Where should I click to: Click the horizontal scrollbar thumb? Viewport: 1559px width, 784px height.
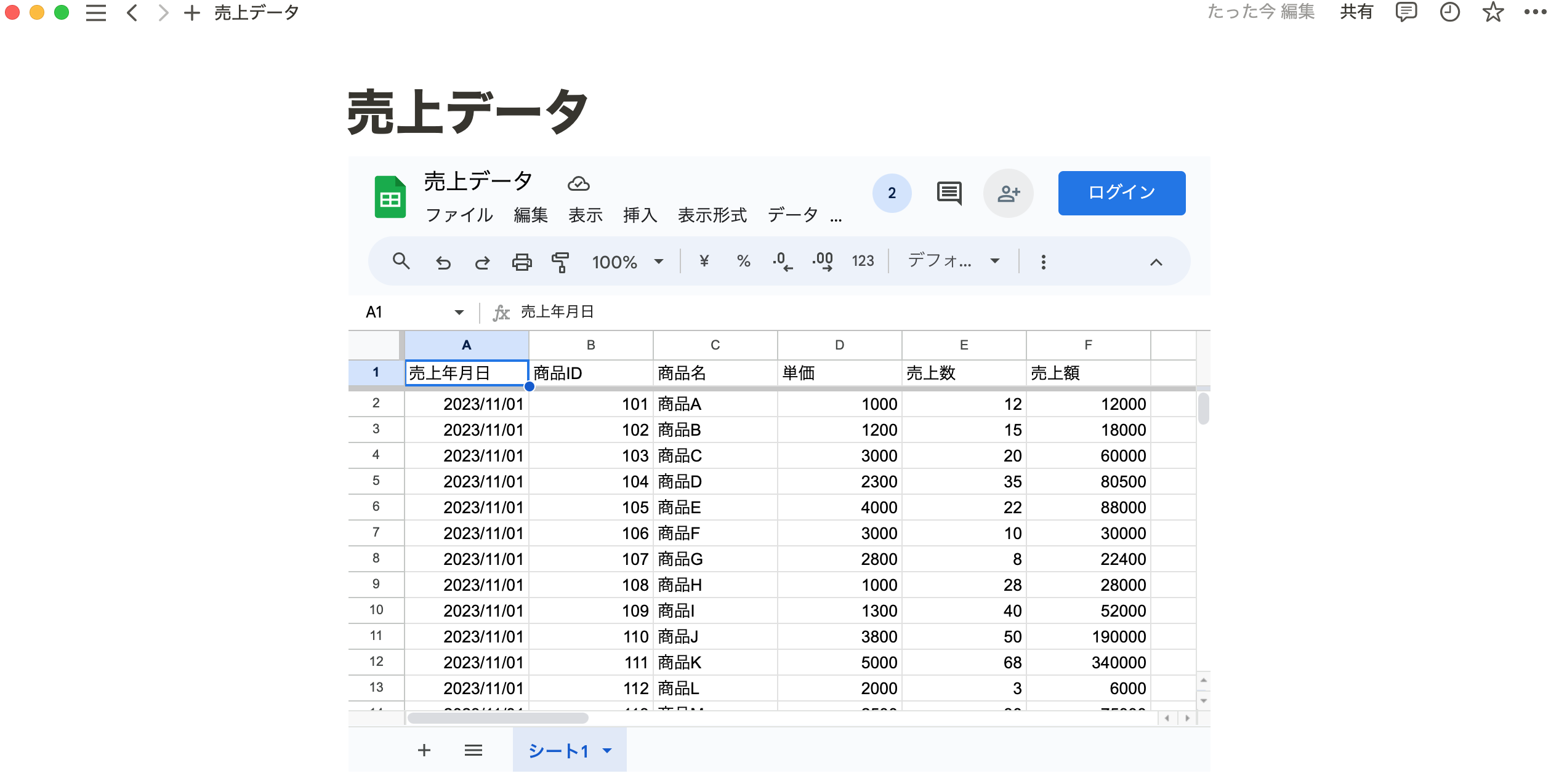[498, 718]
